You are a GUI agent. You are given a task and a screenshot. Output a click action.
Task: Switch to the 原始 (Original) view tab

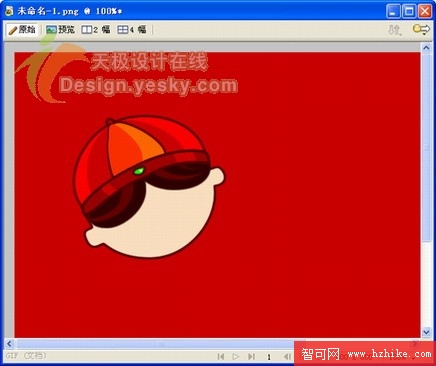click(x=22, y=30)
